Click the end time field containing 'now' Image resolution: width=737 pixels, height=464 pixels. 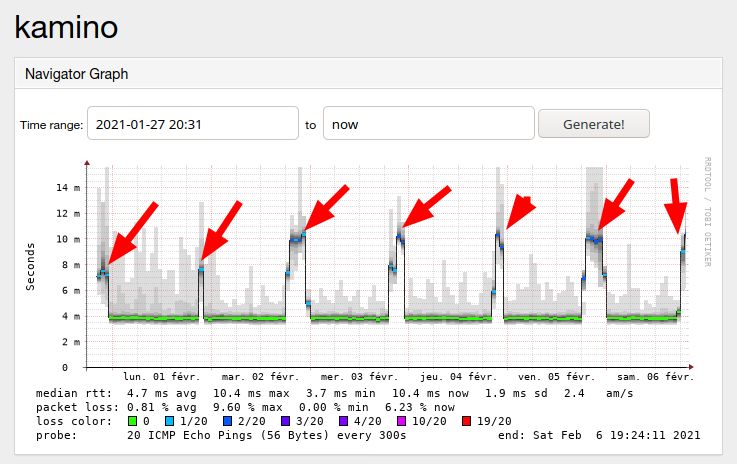coord(427,125)
